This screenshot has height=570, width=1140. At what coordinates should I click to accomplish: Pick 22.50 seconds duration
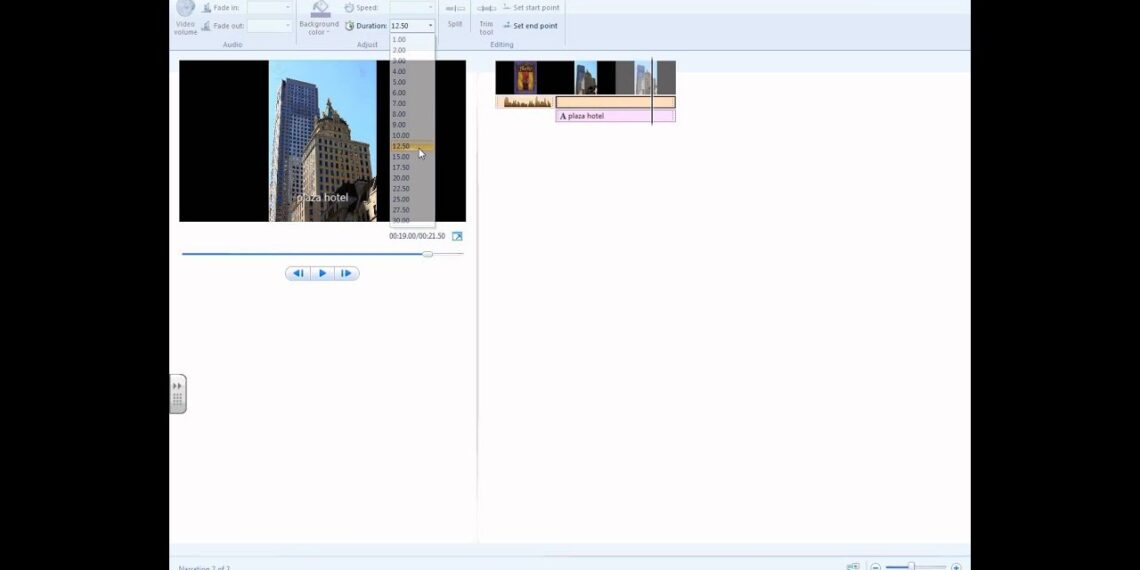[x=412, y=189]
